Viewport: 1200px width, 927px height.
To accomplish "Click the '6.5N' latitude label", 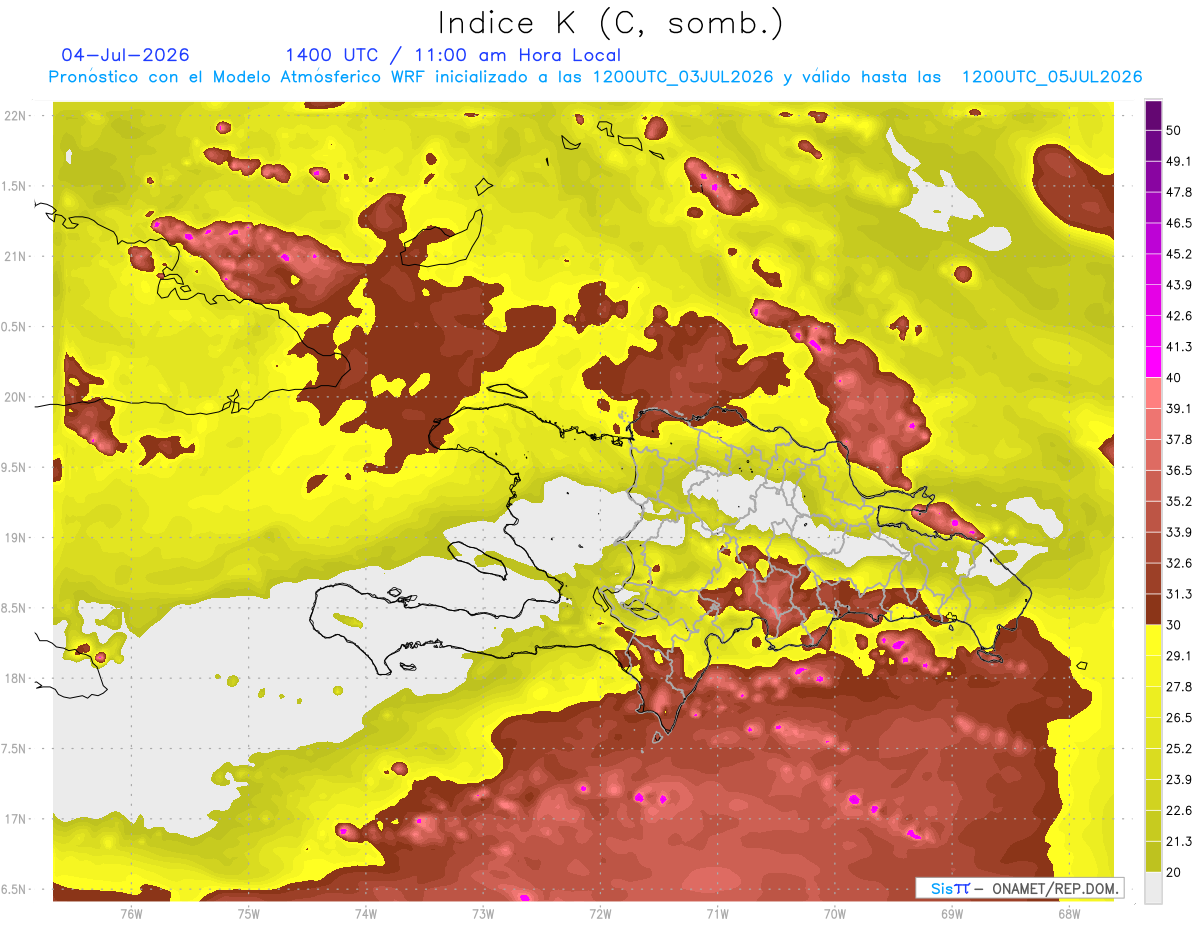I will pyautogui.click(x=15, y=889).
